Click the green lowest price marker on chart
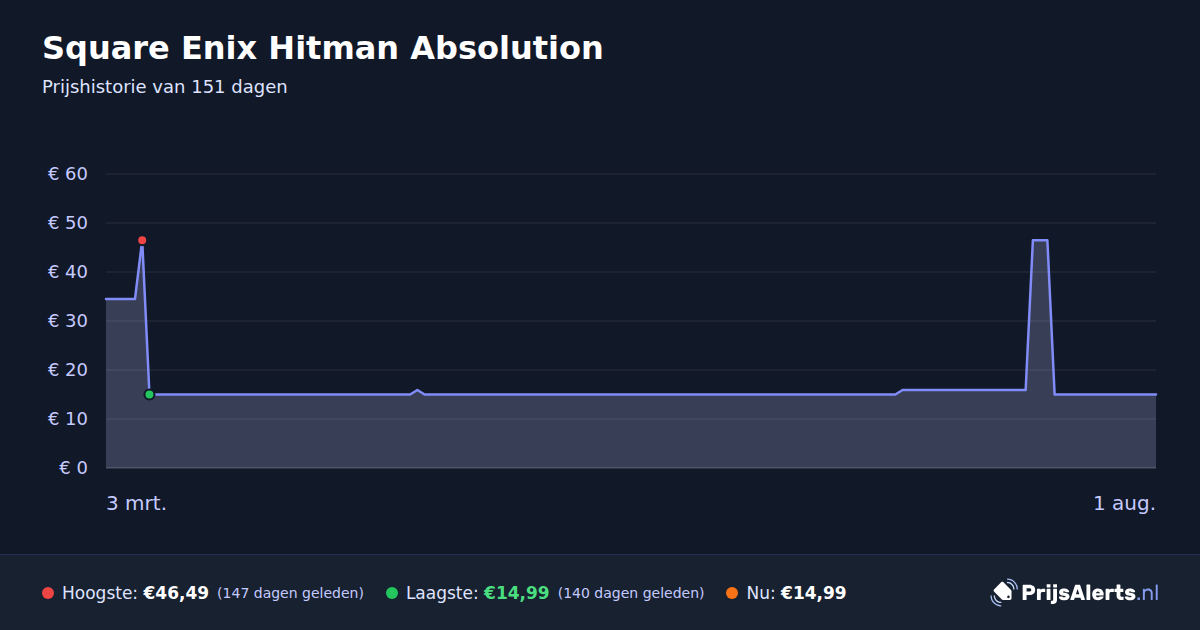 pyautogui.click(x=149, y=395)
